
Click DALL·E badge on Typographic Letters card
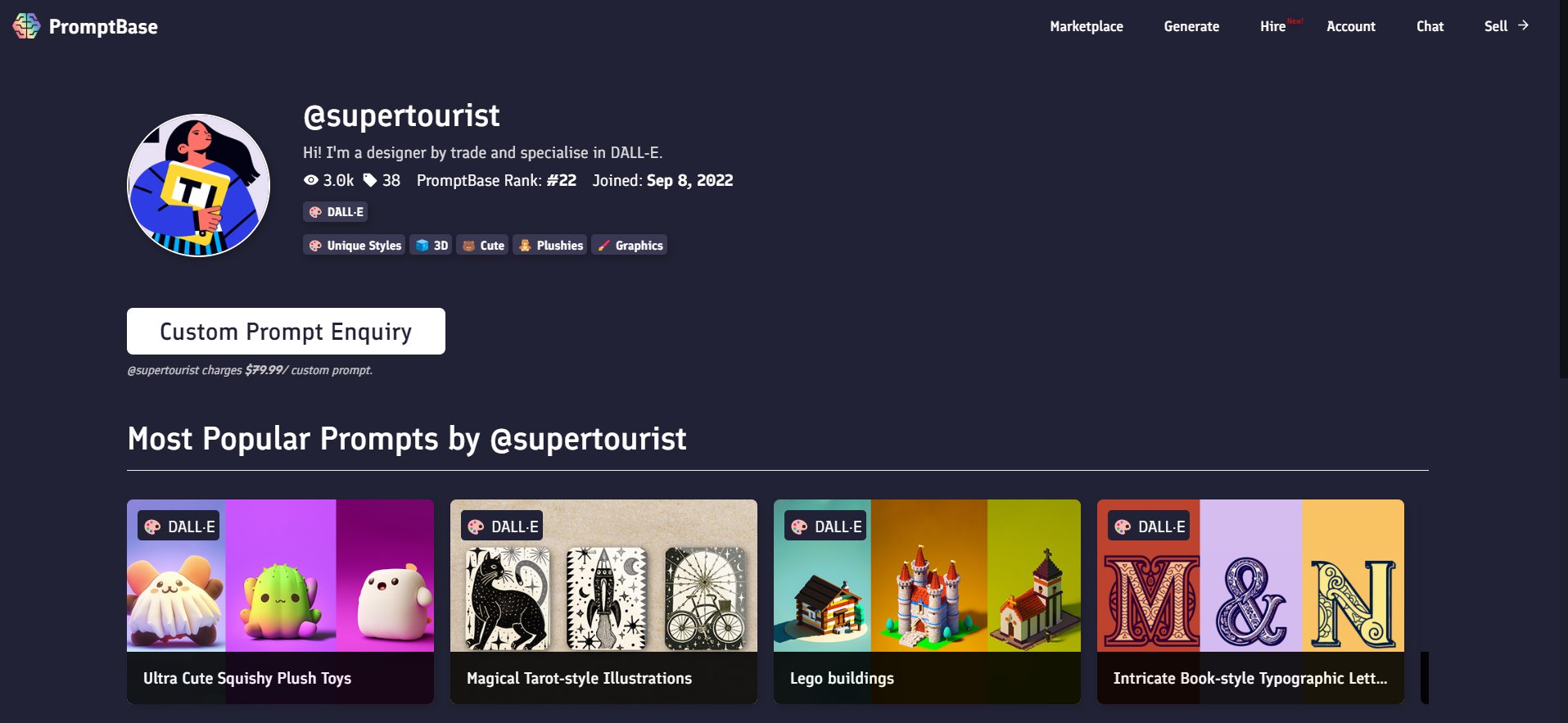(1149, 526)
